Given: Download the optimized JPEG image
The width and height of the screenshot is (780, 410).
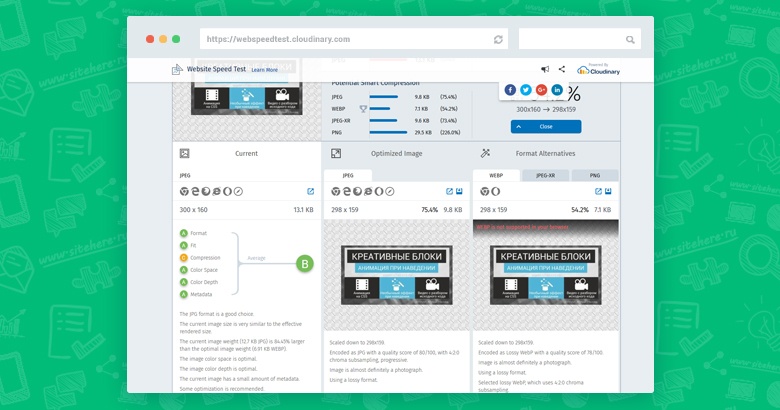Looking at the screenshot, I should tap(460, 191).
